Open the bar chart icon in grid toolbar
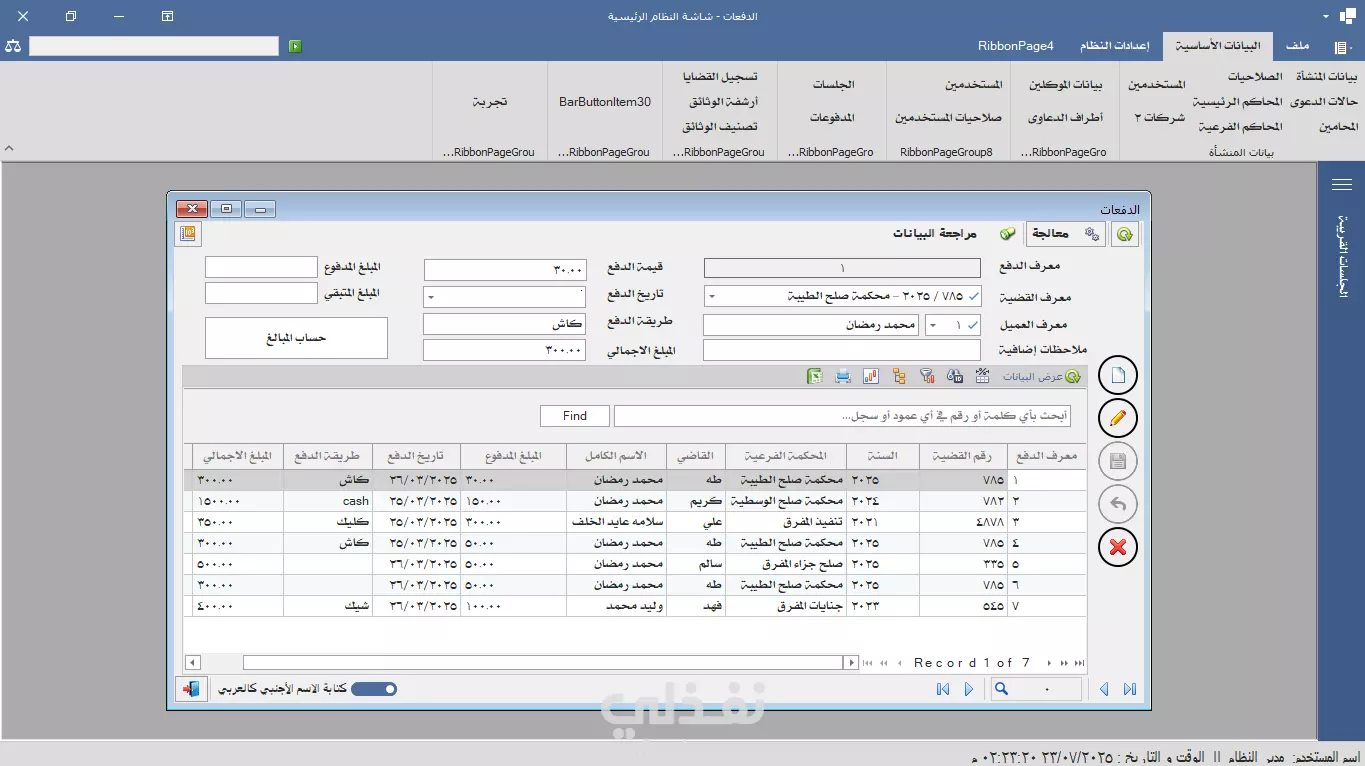 tap(870, 376)
